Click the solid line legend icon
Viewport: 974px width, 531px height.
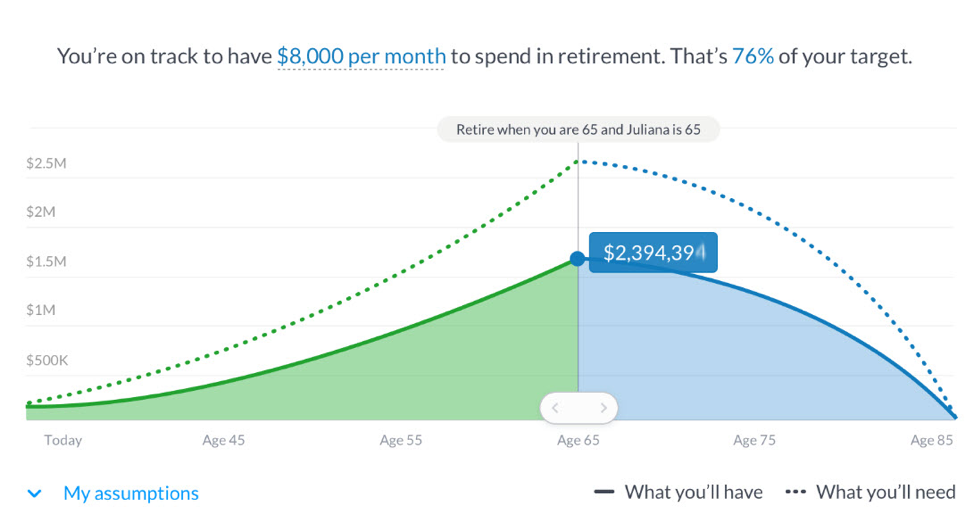tap(604, 492)
